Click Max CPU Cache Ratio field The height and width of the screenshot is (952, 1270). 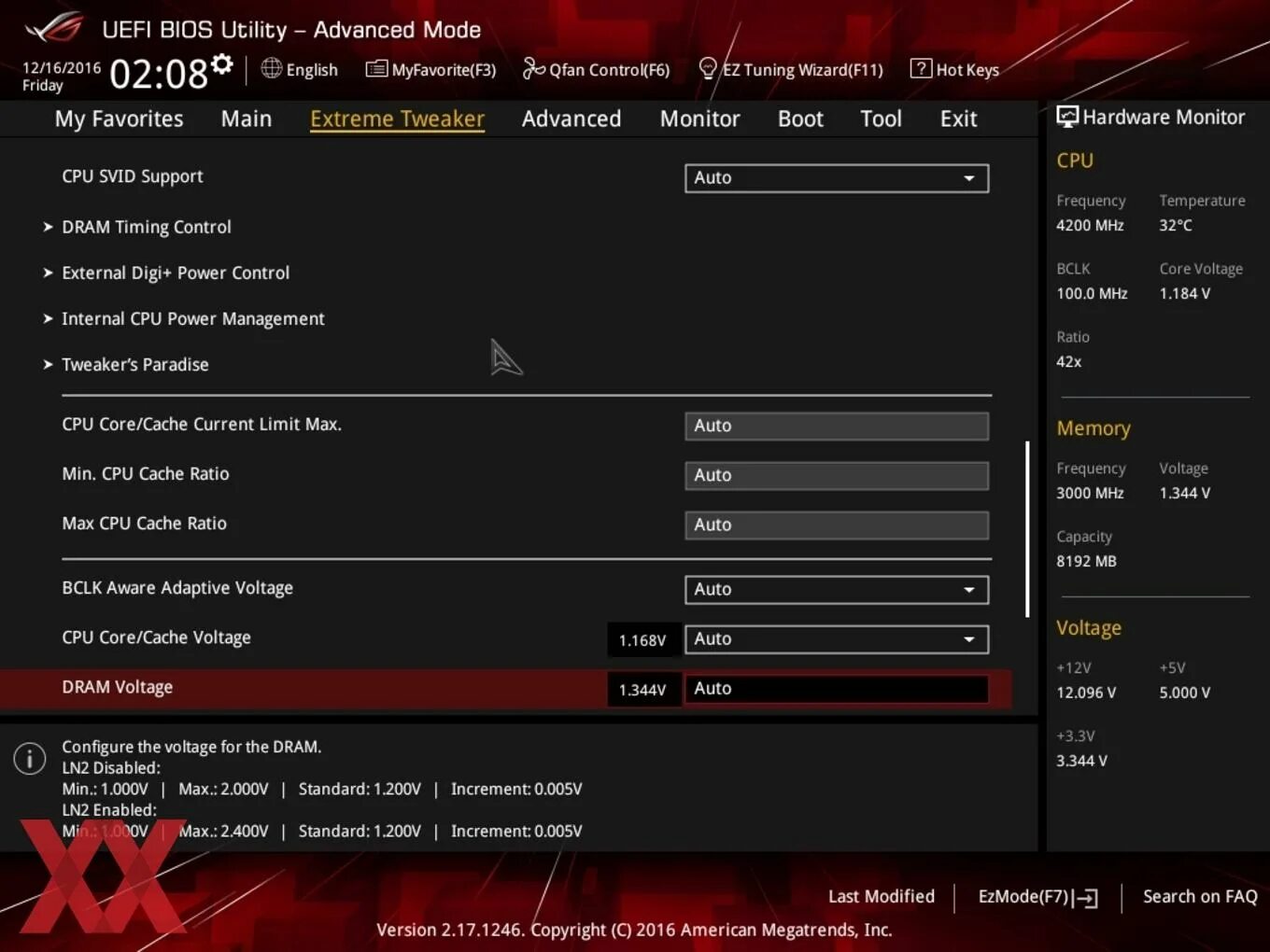coord(837,525)
